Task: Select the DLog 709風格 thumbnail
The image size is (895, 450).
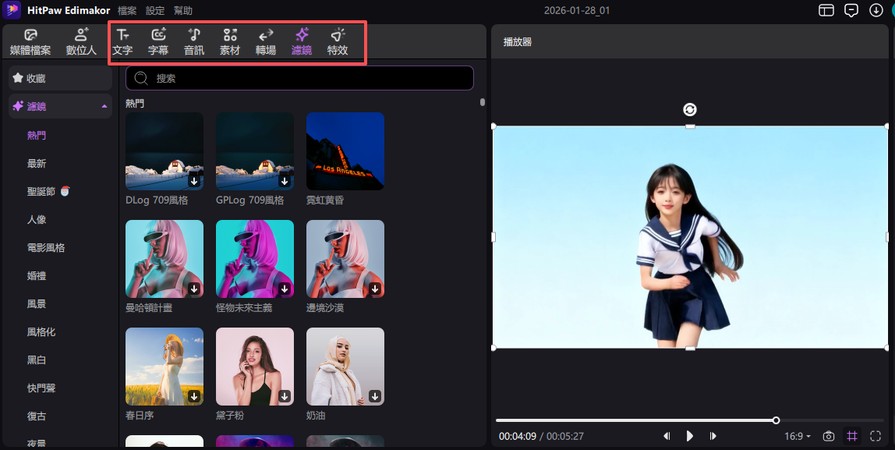Action: click(x=164, y=151)
